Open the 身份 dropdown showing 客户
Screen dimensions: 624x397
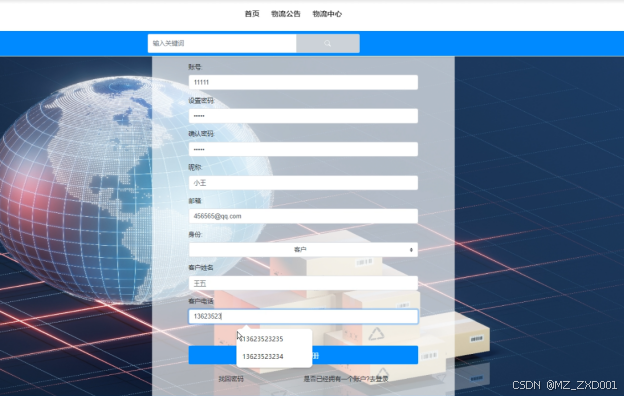coord(303,249)
